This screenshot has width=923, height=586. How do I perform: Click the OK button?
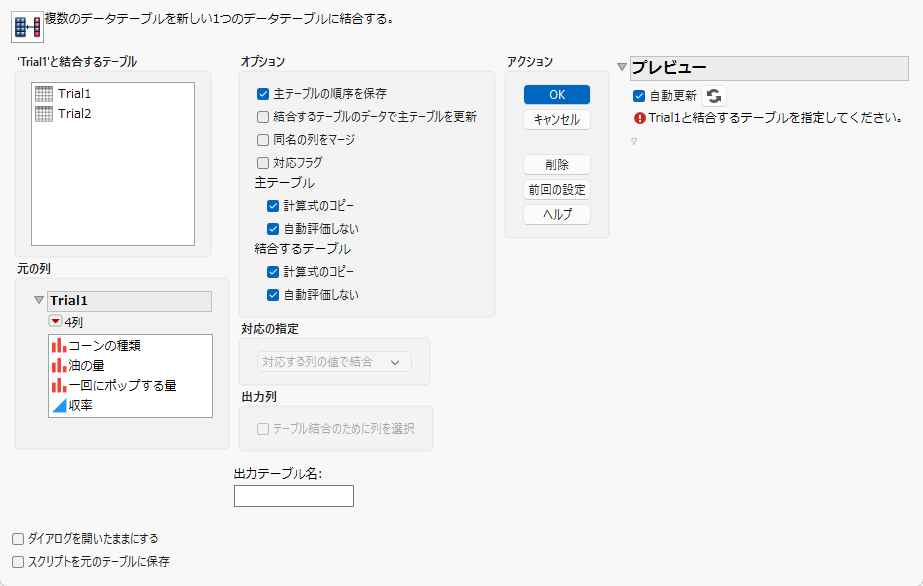557,95
